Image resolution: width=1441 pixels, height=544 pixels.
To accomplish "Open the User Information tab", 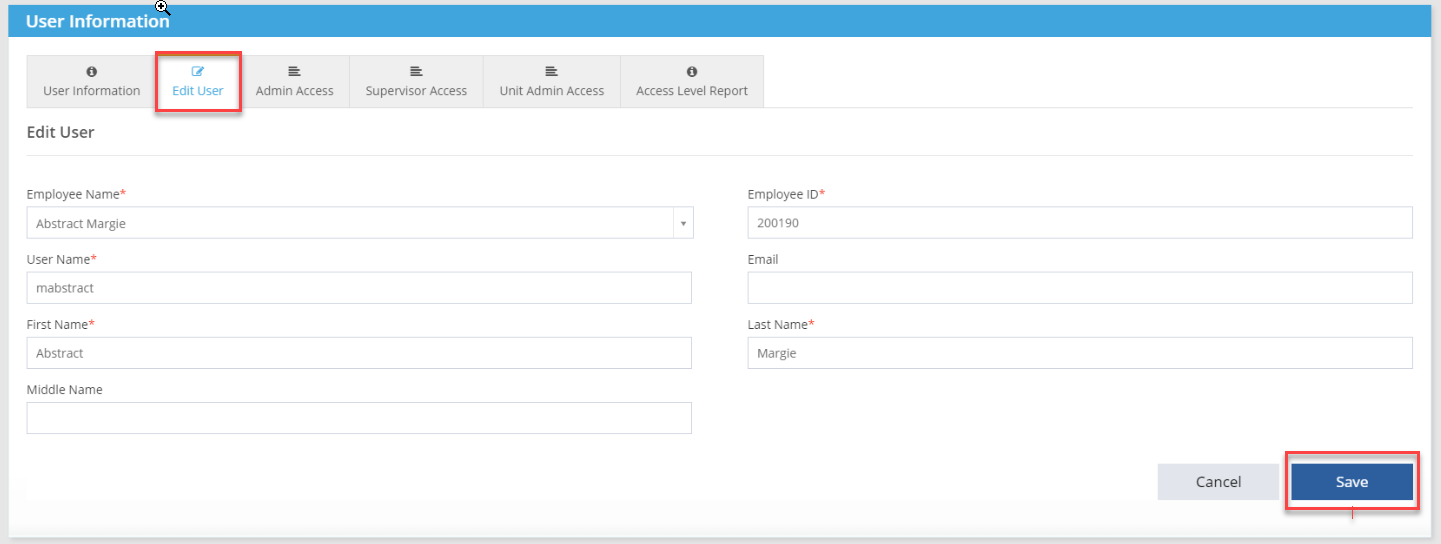I will point(92,82).
